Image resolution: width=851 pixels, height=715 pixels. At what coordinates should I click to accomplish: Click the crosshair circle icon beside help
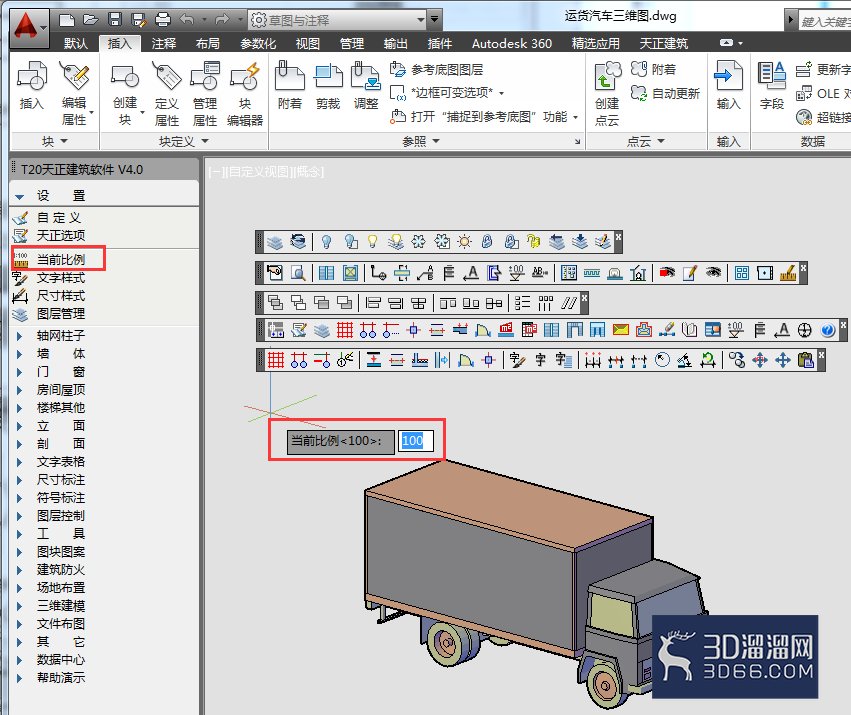tap(805, 330)
